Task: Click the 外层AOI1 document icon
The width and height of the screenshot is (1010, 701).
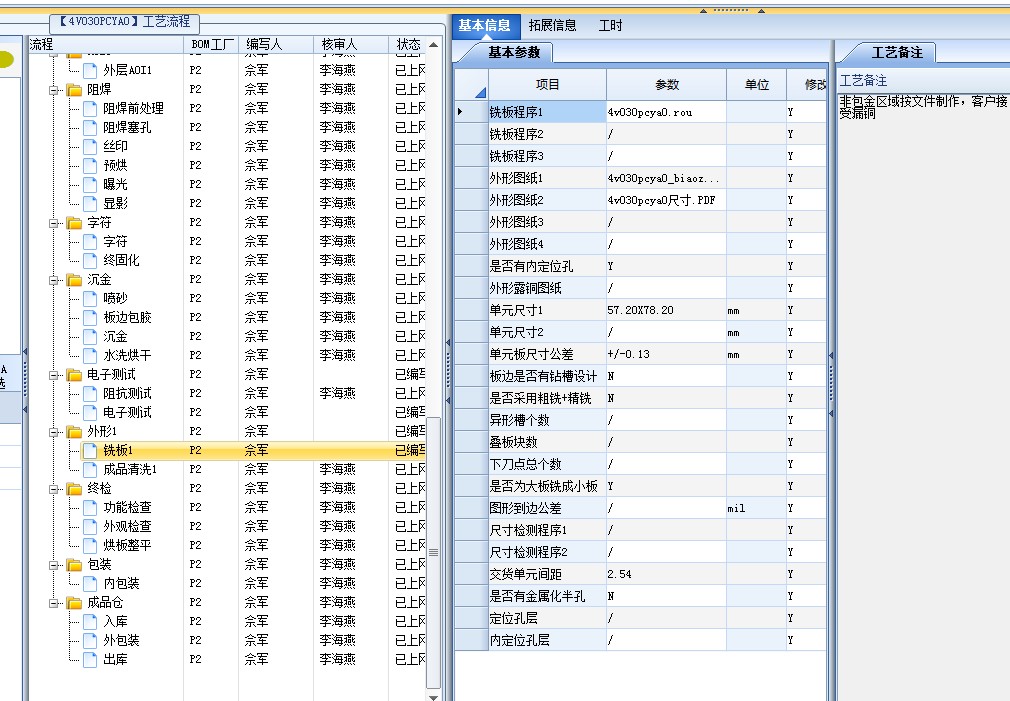Action: tap(90, 70)
